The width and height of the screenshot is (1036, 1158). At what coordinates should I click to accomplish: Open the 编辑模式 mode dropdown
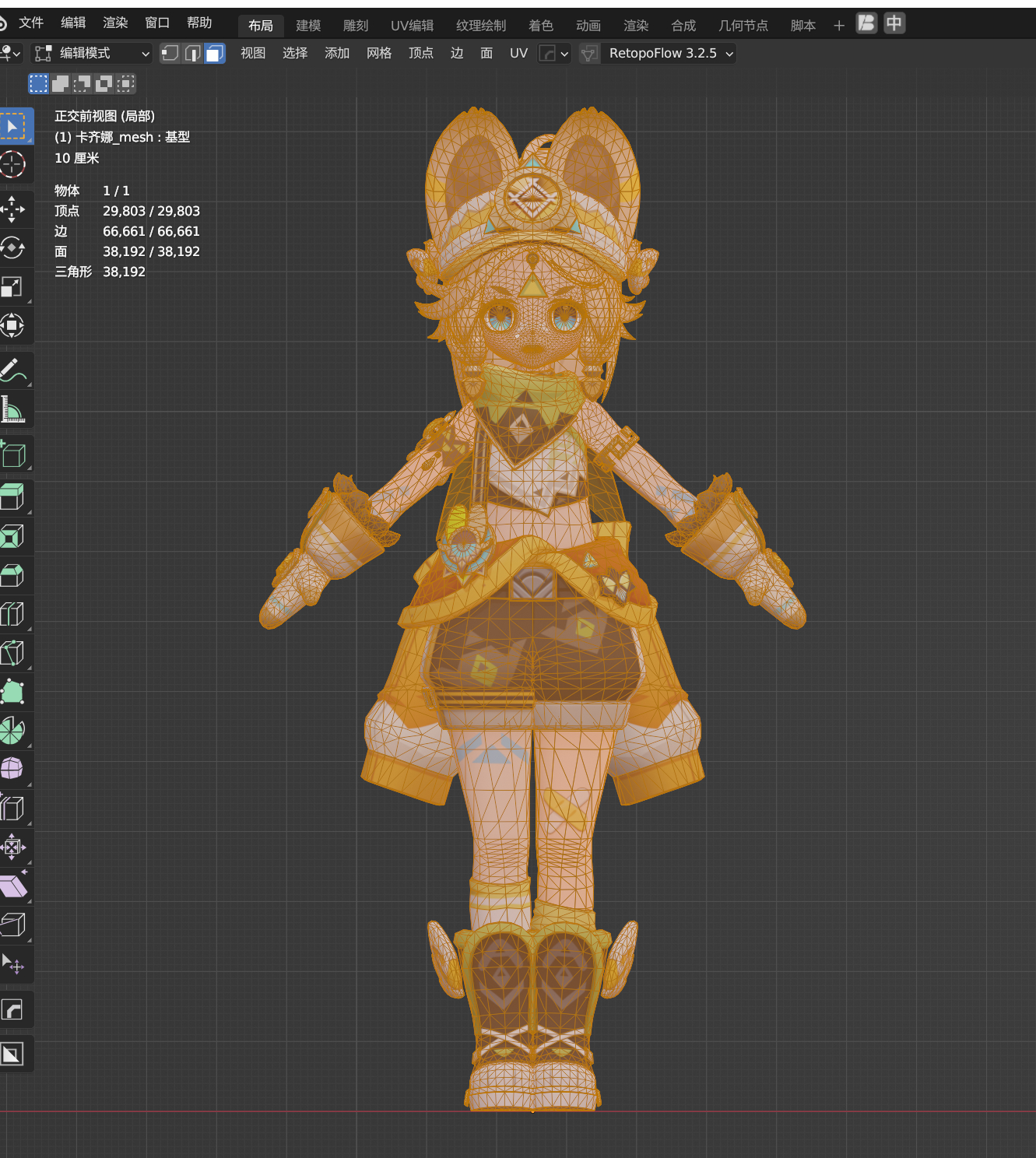[92, 54]
